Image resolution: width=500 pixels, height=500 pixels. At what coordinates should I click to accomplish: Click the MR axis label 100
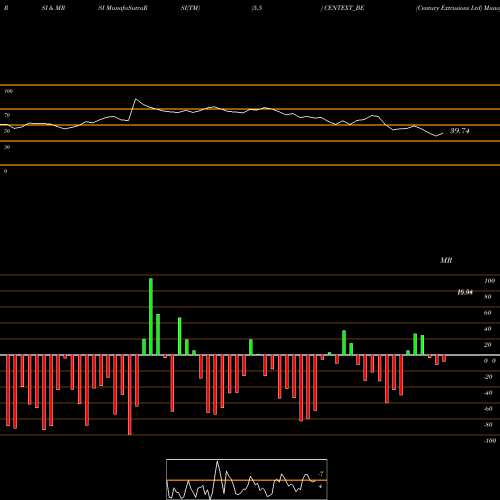coord(489,281)
